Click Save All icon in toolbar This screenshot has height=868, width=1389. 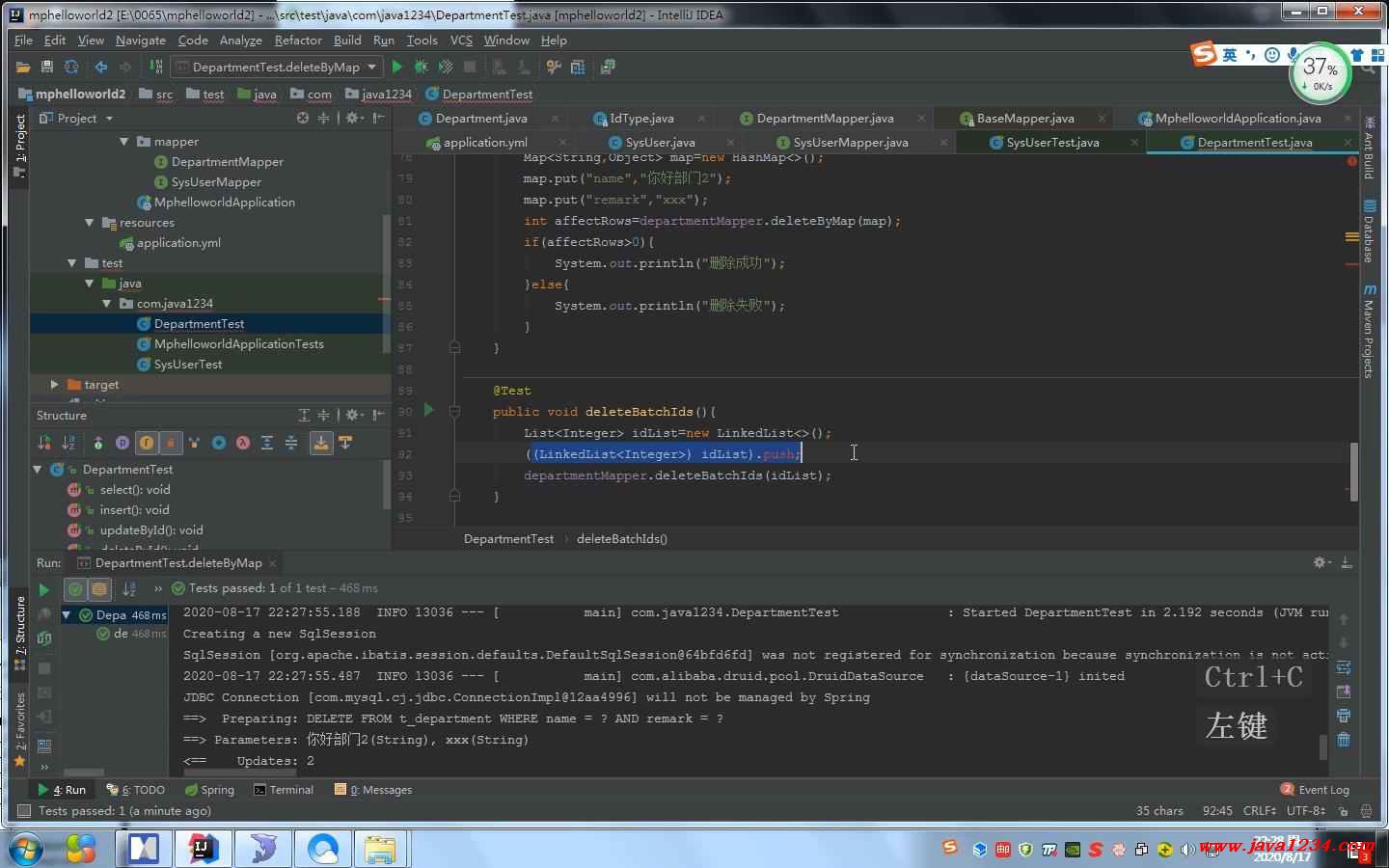pyautogui.click(x=46, y=67)
